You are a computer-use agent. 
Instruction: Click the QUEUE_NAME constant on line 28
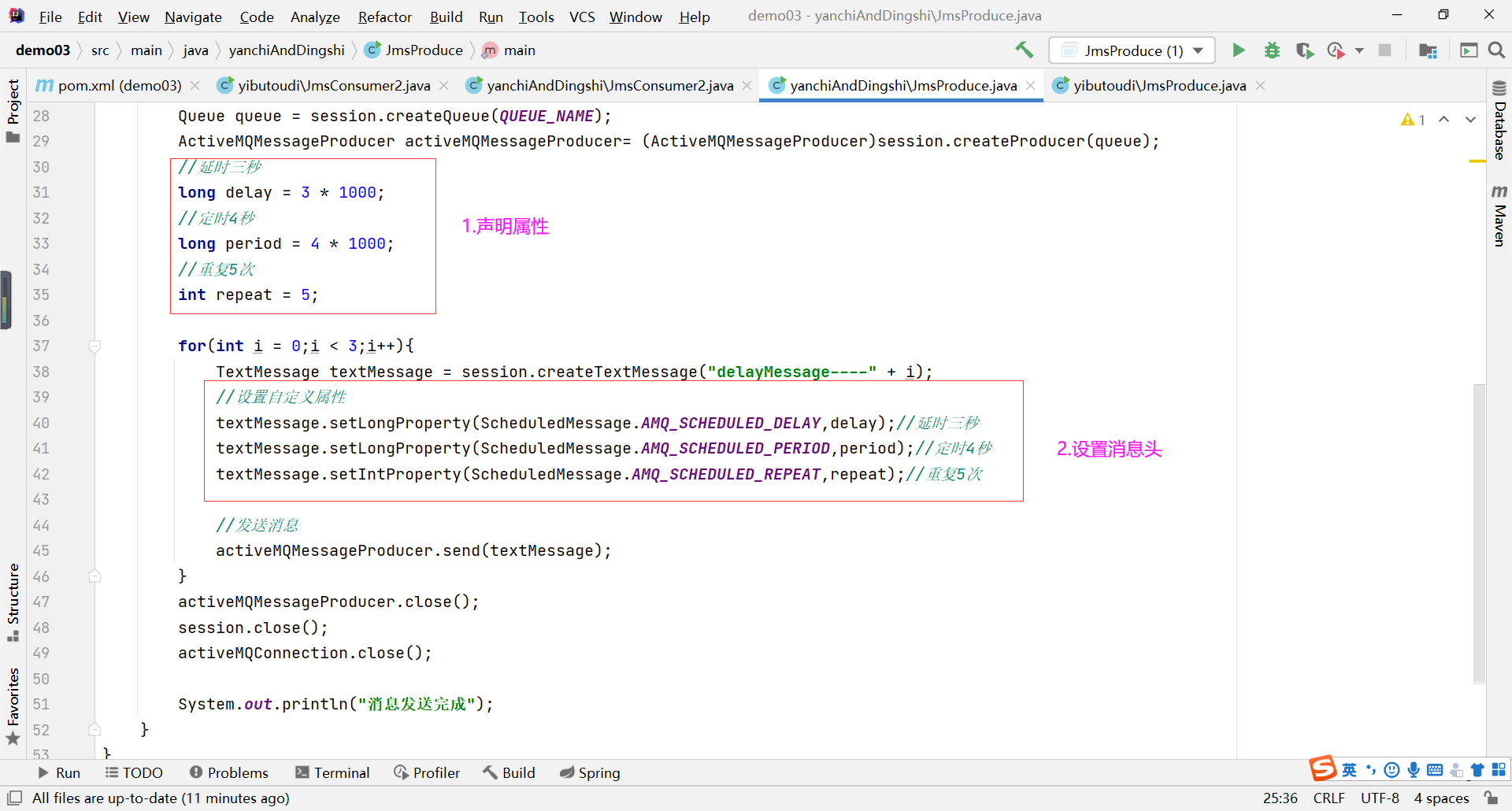[547, 116]
